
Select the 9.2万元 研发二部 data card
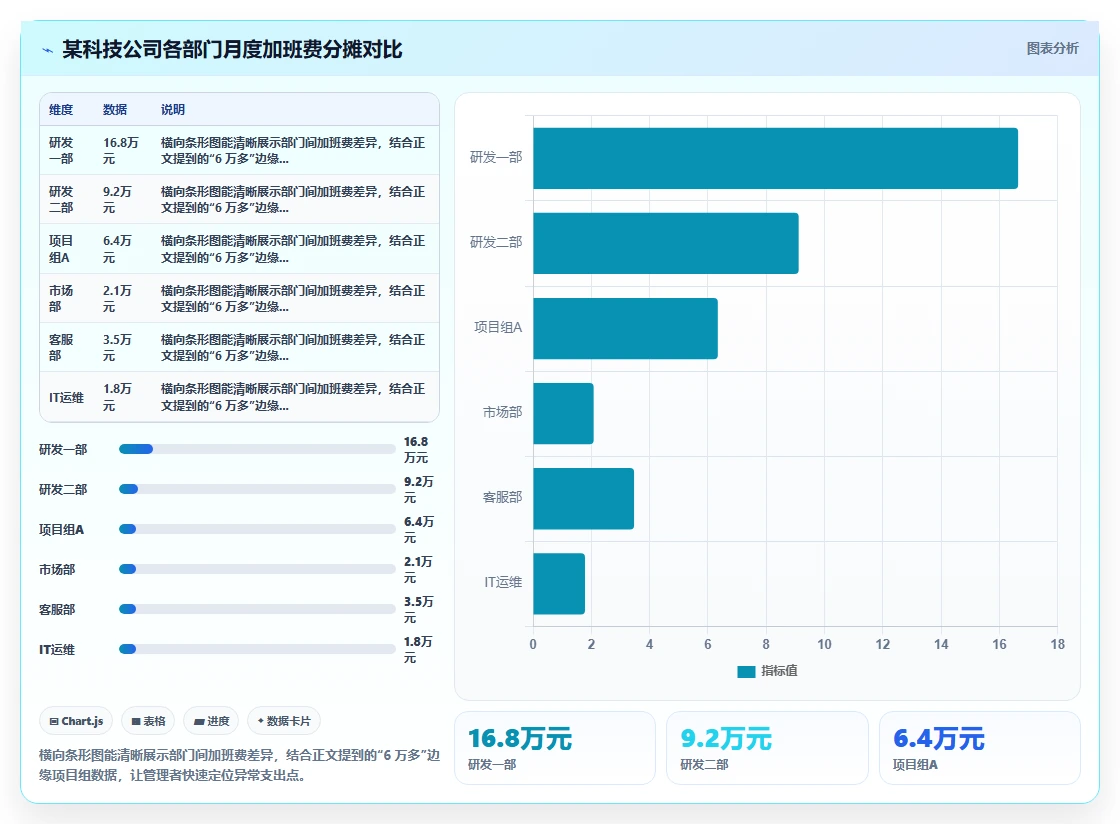point(767,748)
